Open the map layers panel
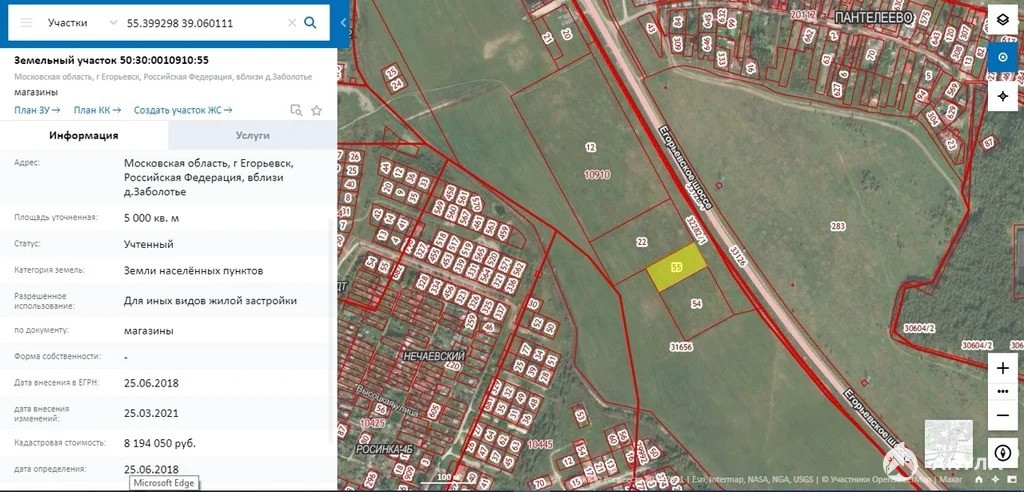 click(x=1003, y=20)
